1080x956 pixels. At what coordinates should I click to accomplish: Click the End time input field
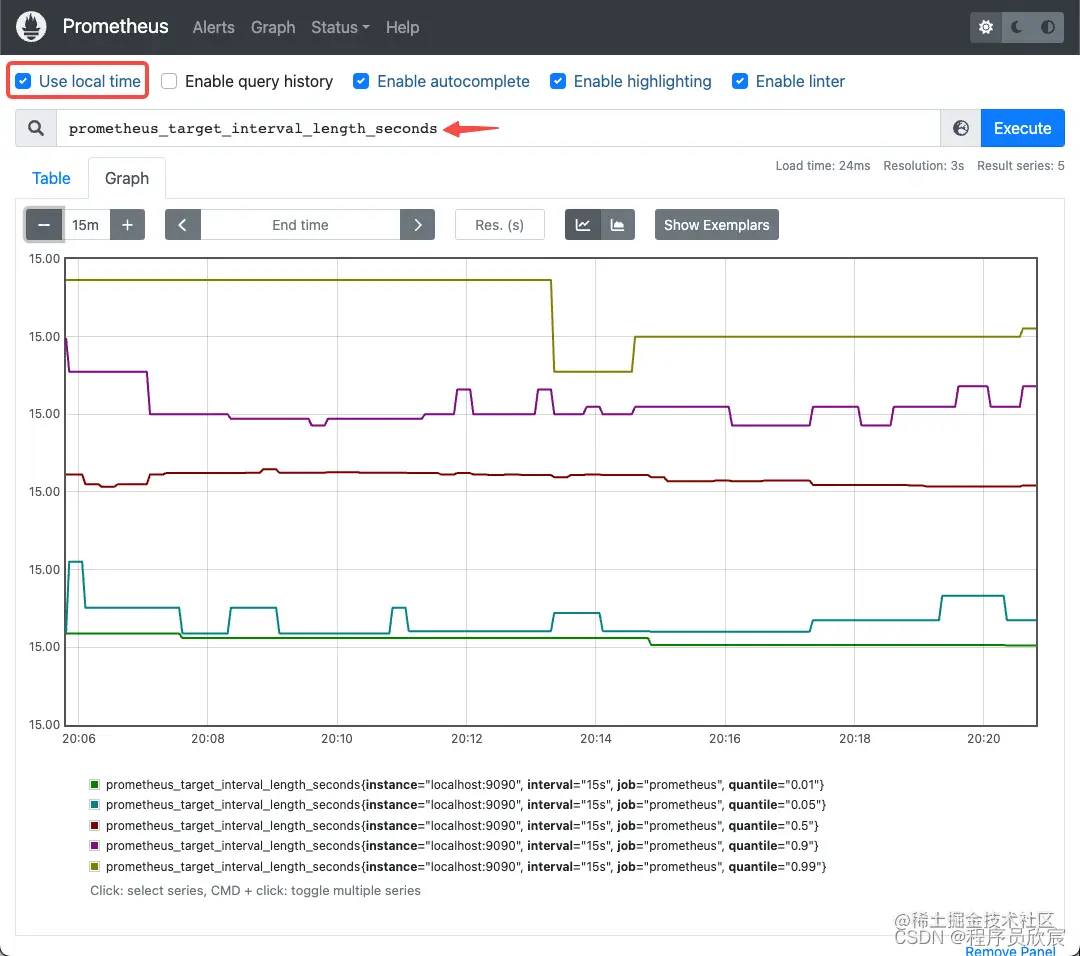pos(300,225)
